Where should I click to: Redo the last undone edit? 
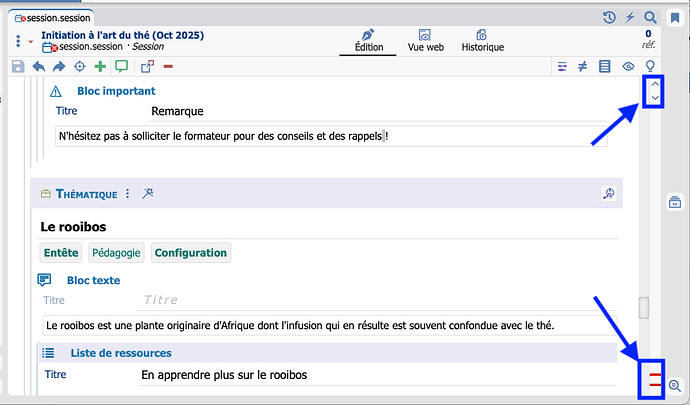click(x=59, y=67)
